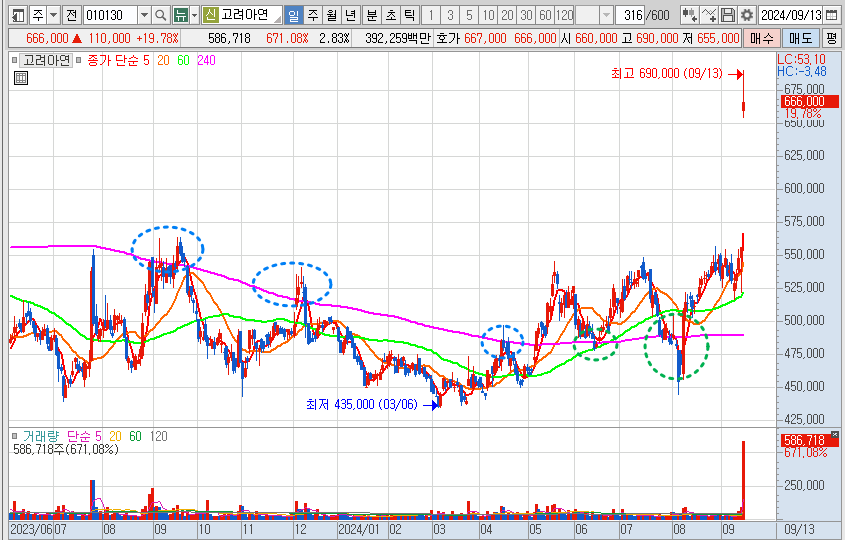The image size is (845, 540).
Task: Select second 초 chart period
Action: pyautogui.click(x=391, y=15)
